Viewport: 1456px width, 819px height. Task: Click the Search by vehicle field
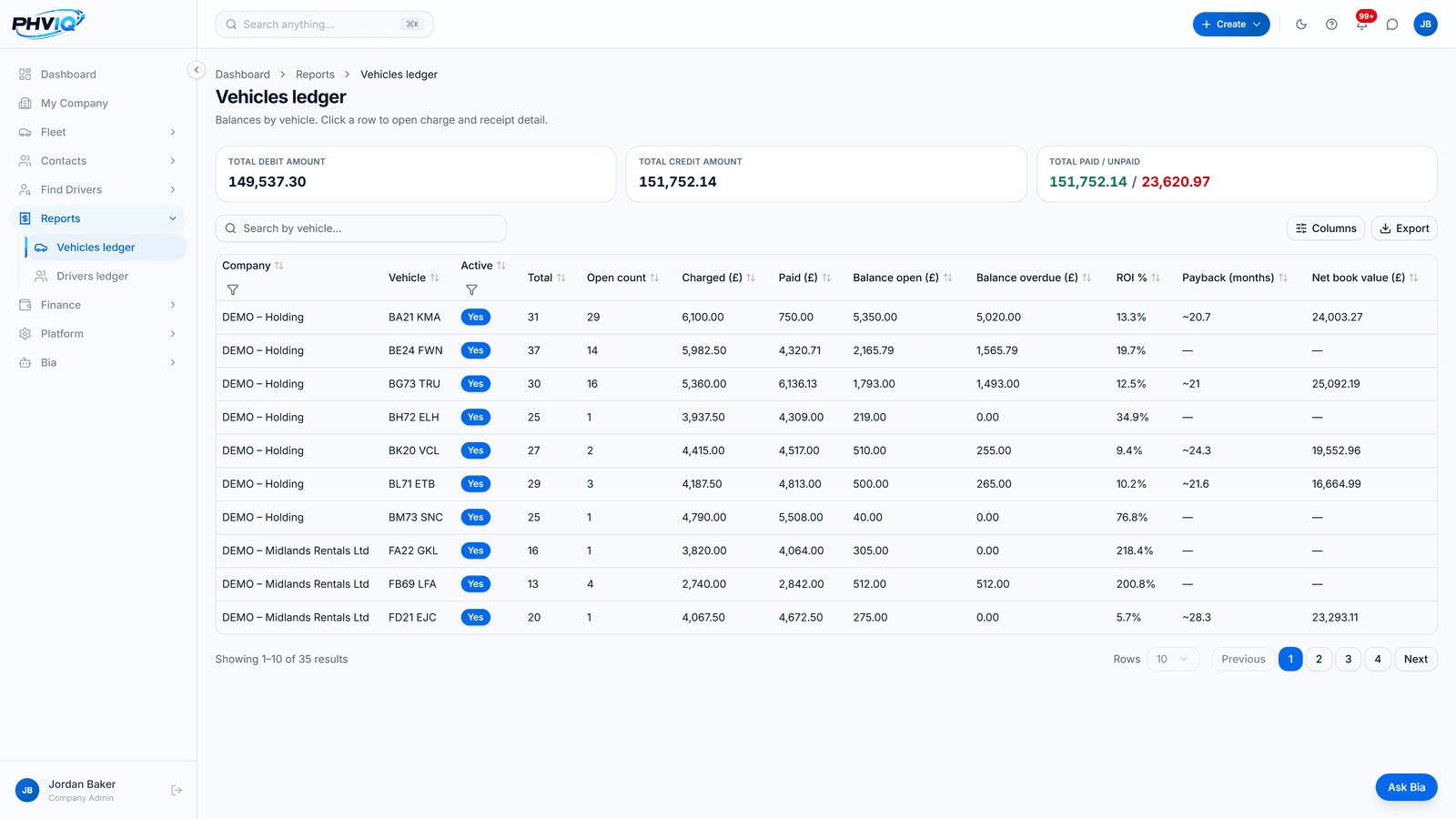pos(361,228)
